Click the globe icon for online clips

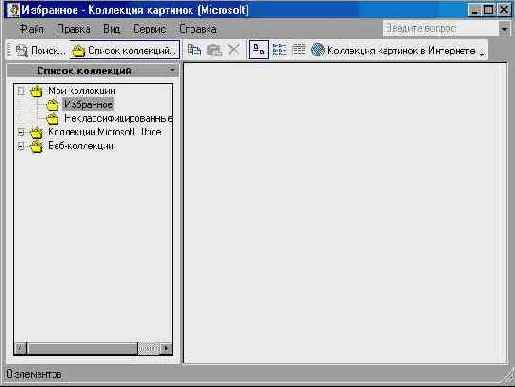(x=318, y=50)
